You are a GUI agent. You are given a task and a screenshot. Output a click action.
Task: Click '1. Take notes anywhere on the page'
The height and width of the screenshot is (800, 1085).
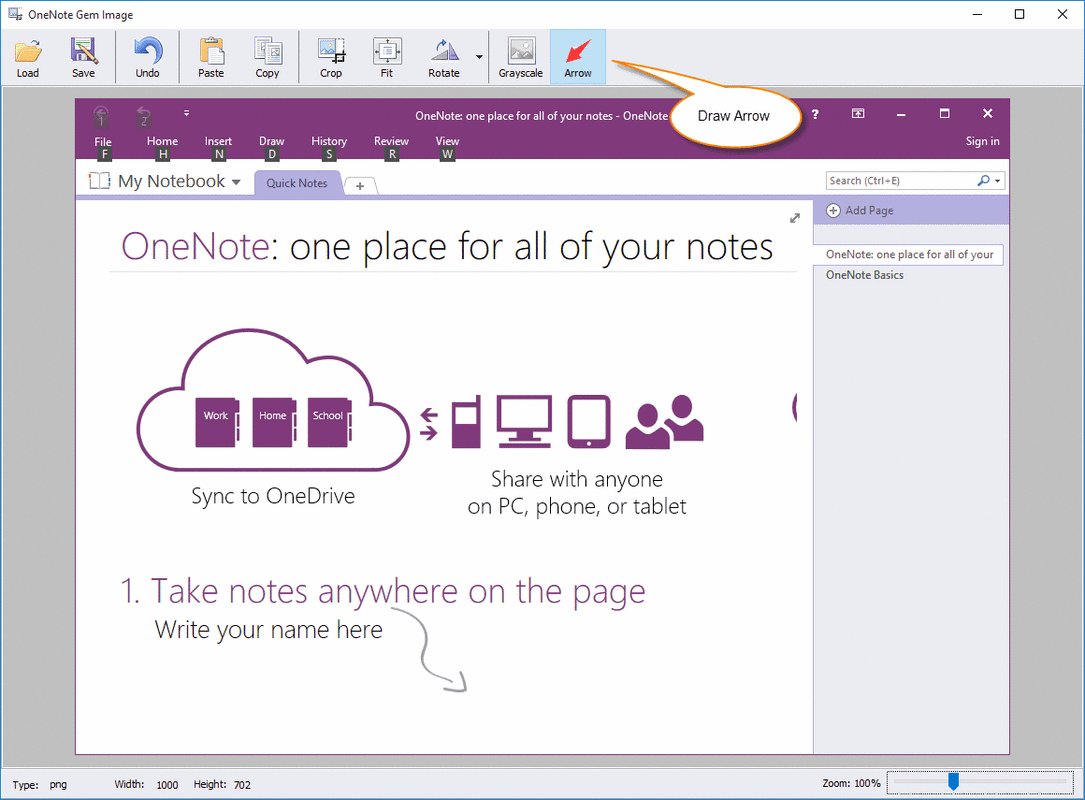point(383,592)
